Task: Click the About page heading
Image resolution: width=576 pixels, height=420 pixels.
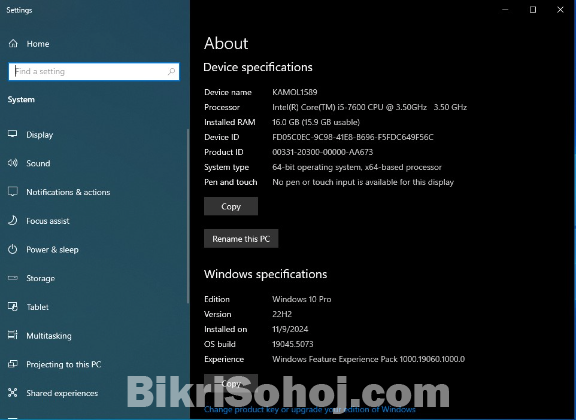Action: tap(226, 43)
